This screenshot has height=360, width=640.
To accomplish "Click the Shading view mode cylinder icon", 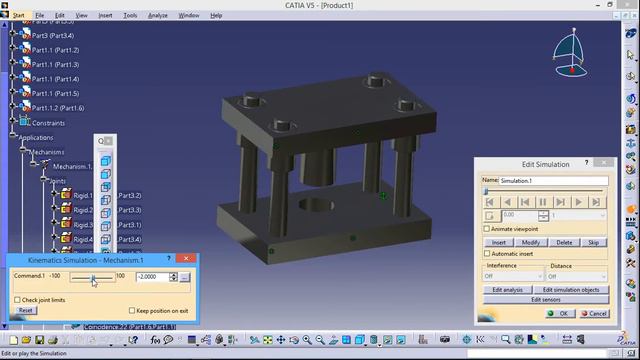I will pos(373,340).
